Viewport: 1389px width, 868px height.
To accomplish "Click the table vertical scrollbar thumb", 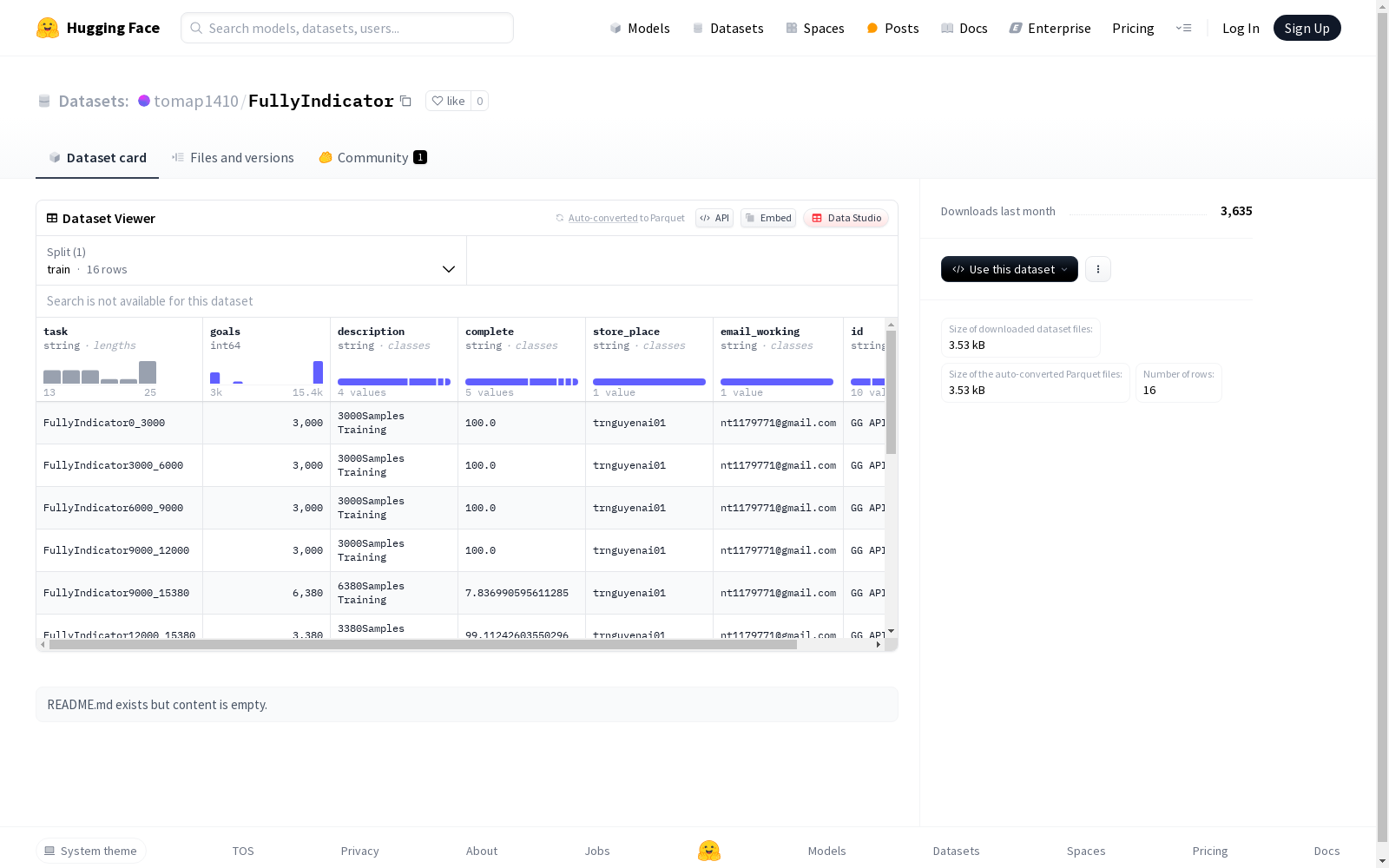I will (x=891, y=391).
